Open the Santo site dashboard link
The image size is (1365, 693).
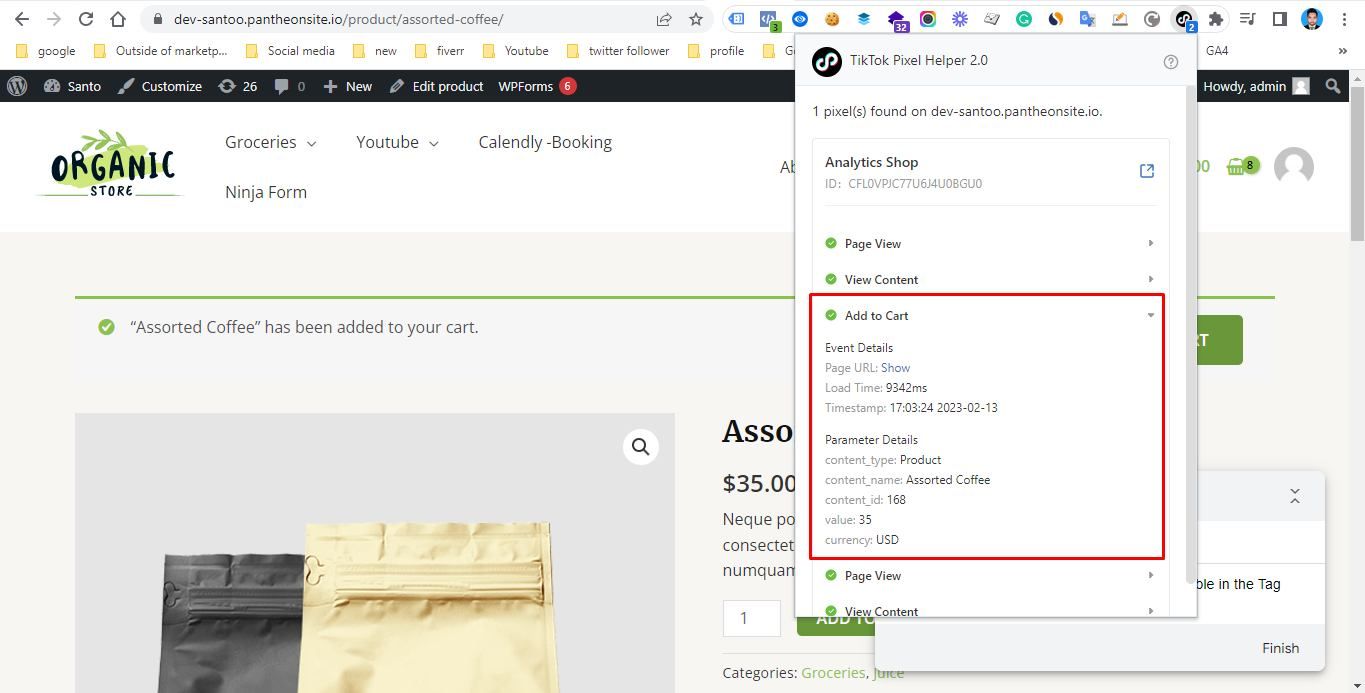click(x=73, y=86)
